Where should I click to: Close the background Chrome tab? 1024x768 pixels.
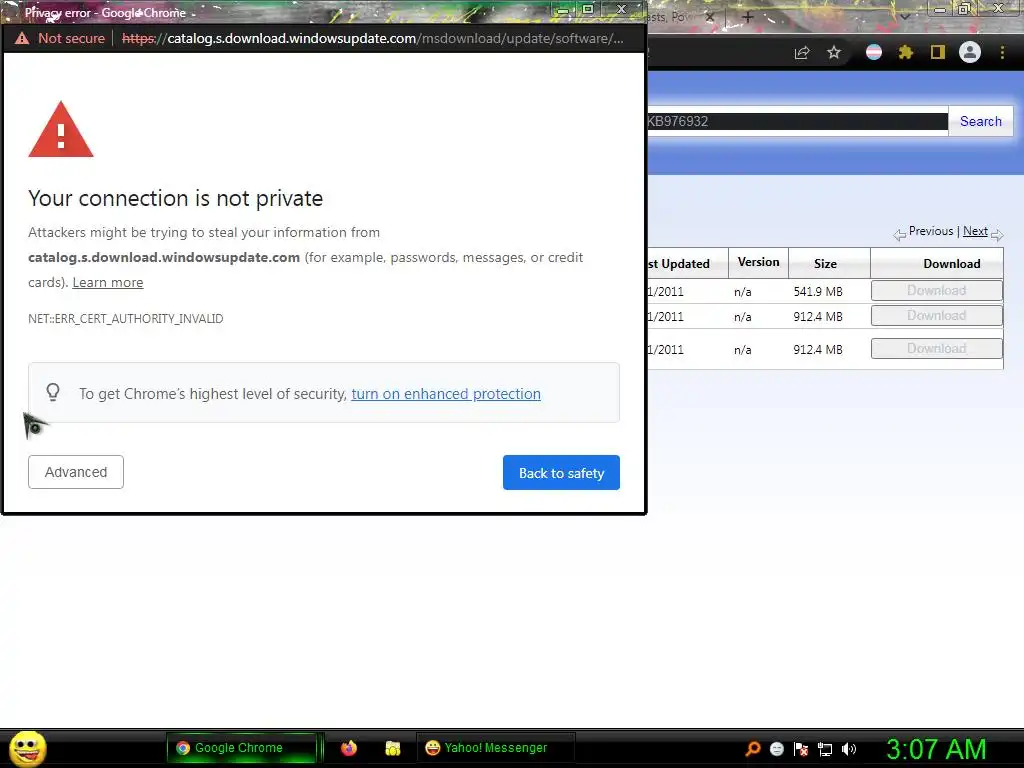(x=710, y=17)
